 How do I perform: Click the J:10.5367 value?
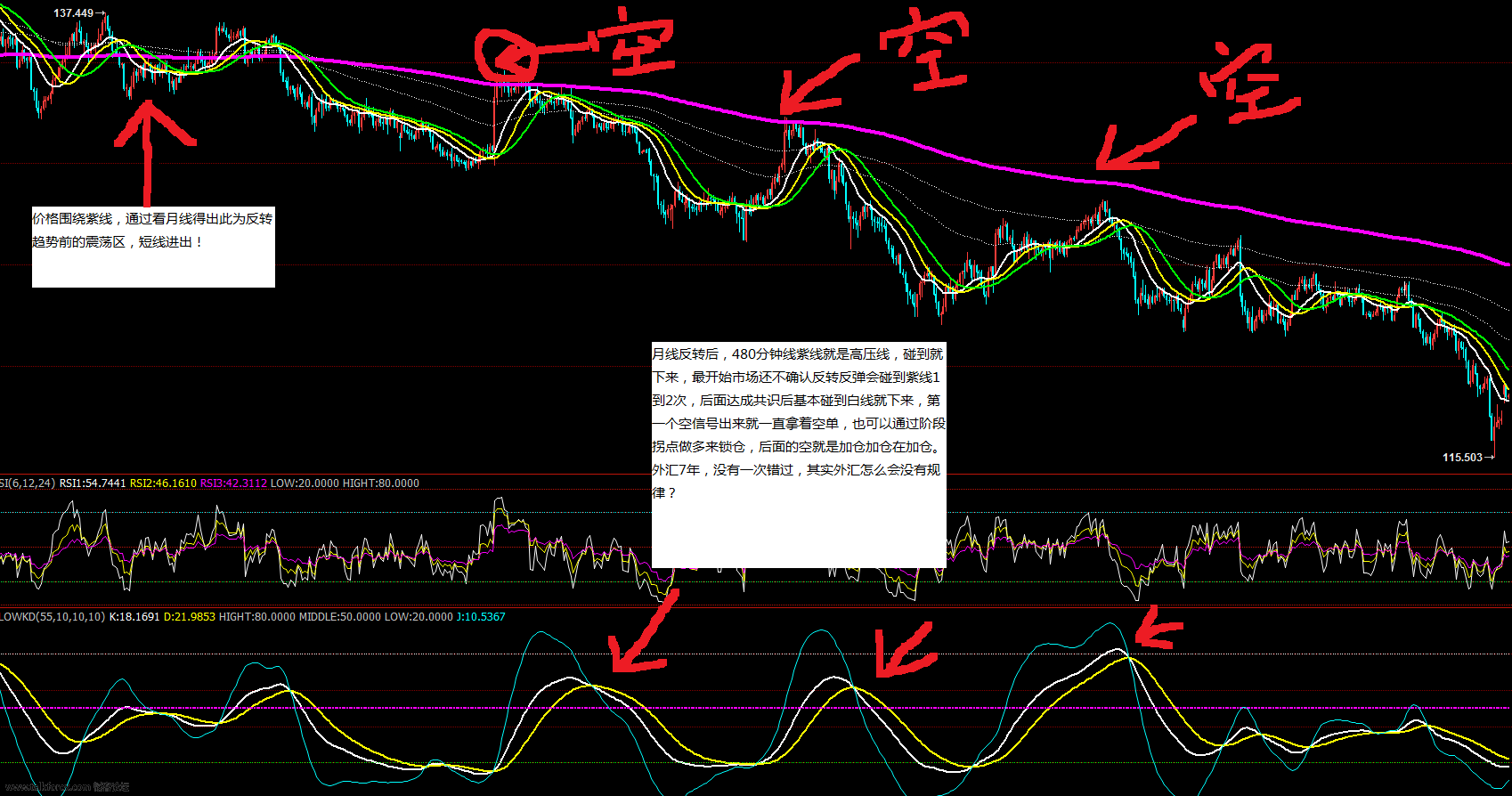(x=481, y=617)
